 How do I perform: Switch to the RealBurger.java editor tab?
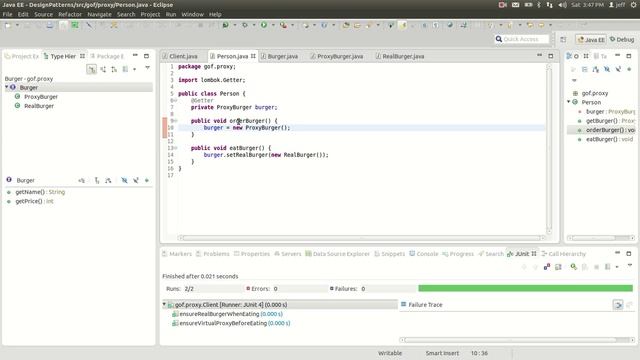point(400,56)
